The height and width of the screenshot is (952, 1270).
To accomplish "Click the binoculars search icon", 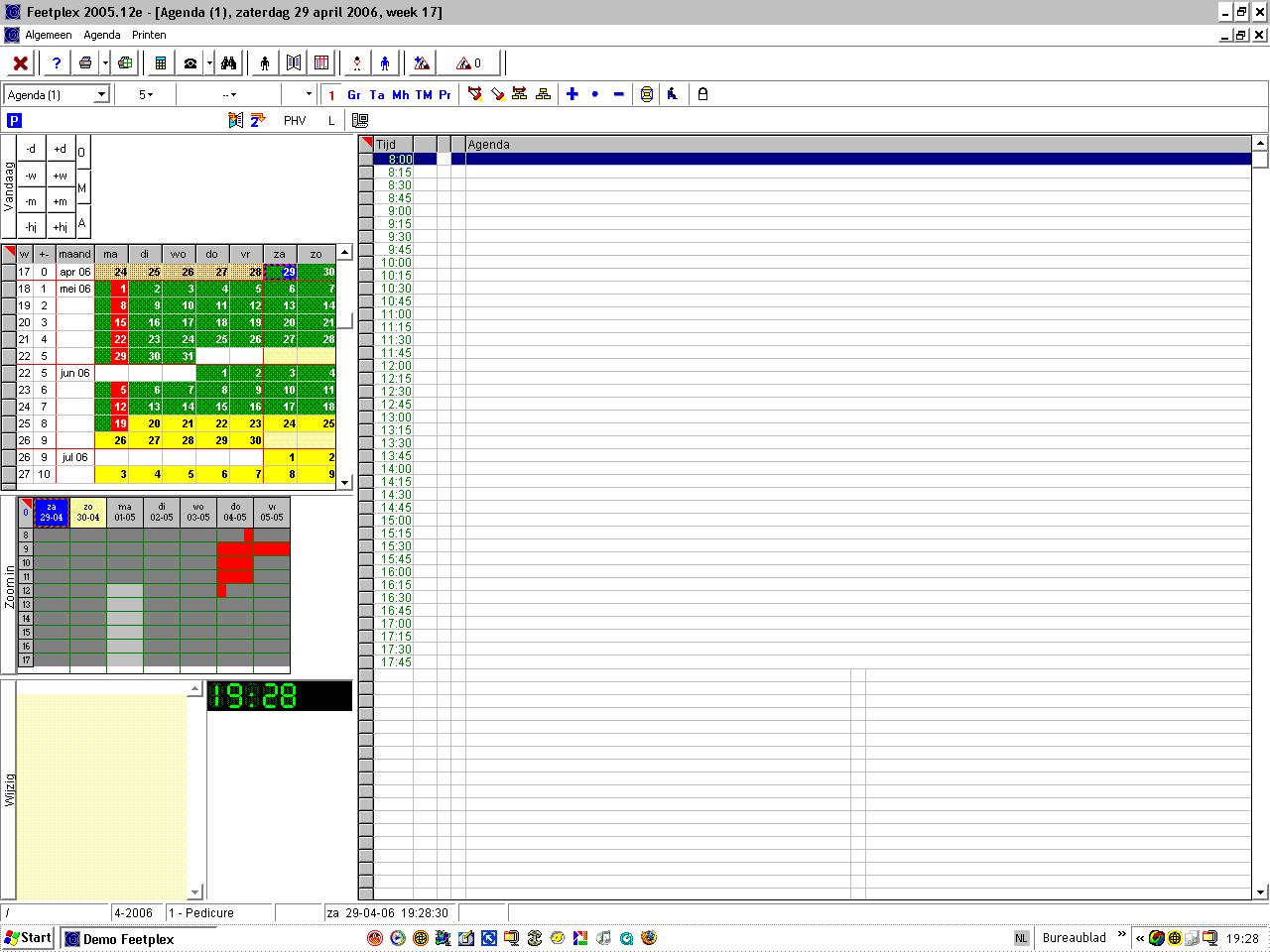I will pos(229,63).
